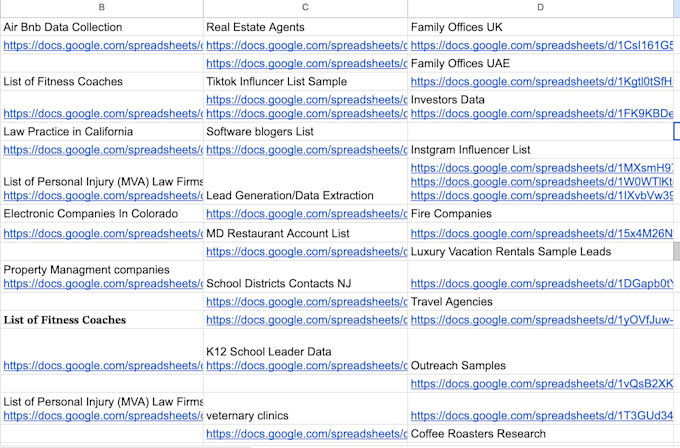The height and width of the screenshot is (448, 680).
Task: Select the 'Electronic Companies In Colorado' cell
Action: [x=101, y=213]
